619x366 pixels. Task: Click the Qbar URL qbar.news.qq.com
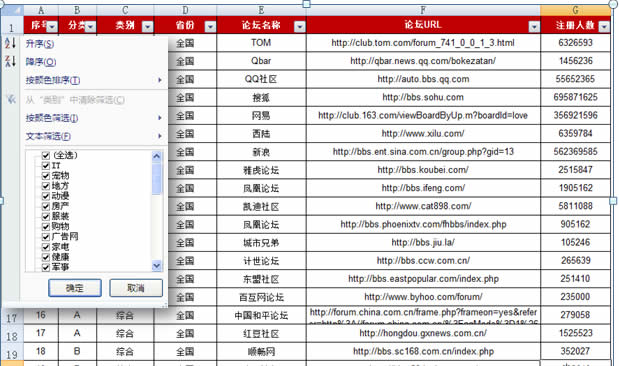point(423,61)
